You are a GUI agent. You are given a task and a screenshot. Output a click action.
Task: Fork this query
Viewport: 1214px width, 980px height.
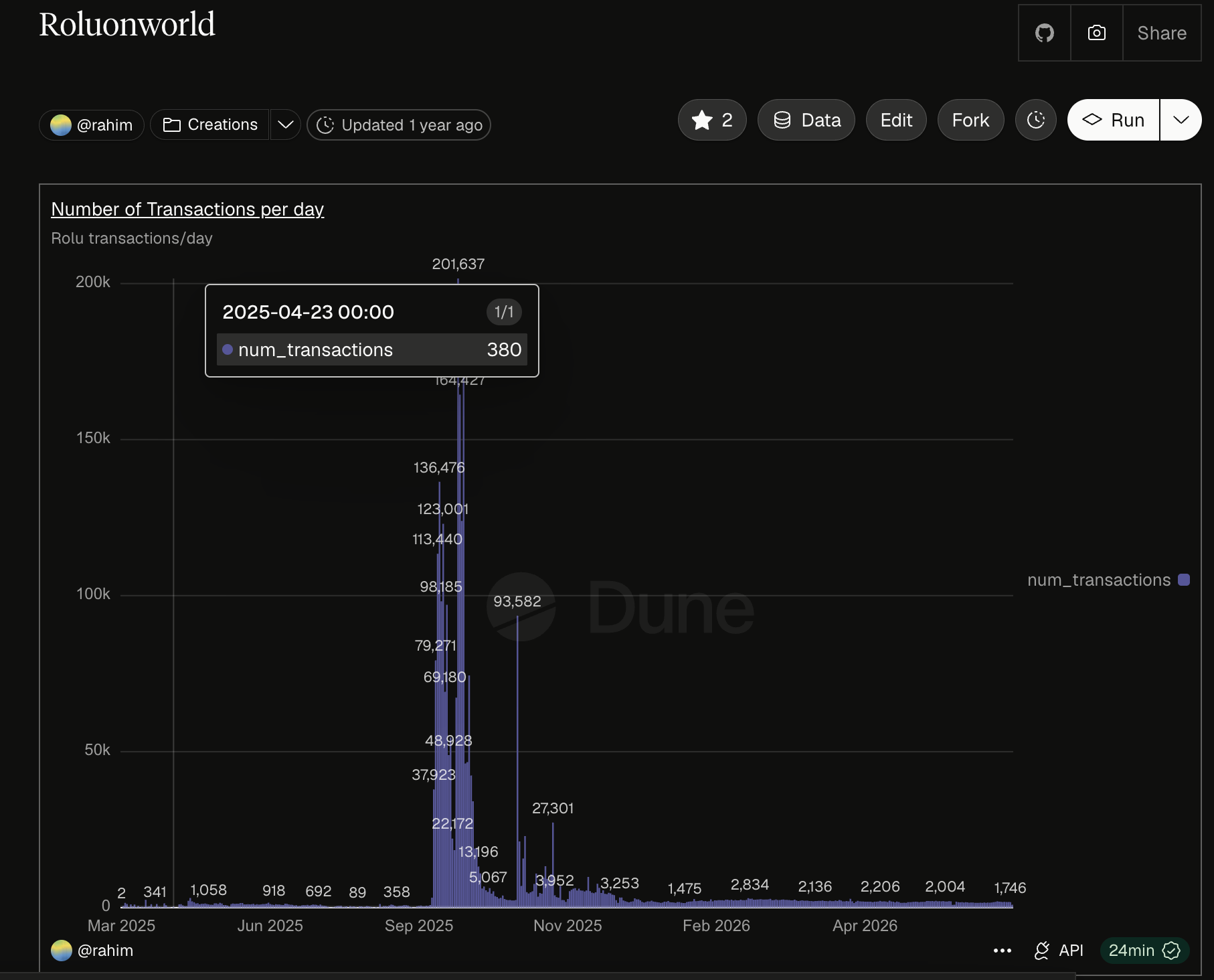[x=970, y=120]
